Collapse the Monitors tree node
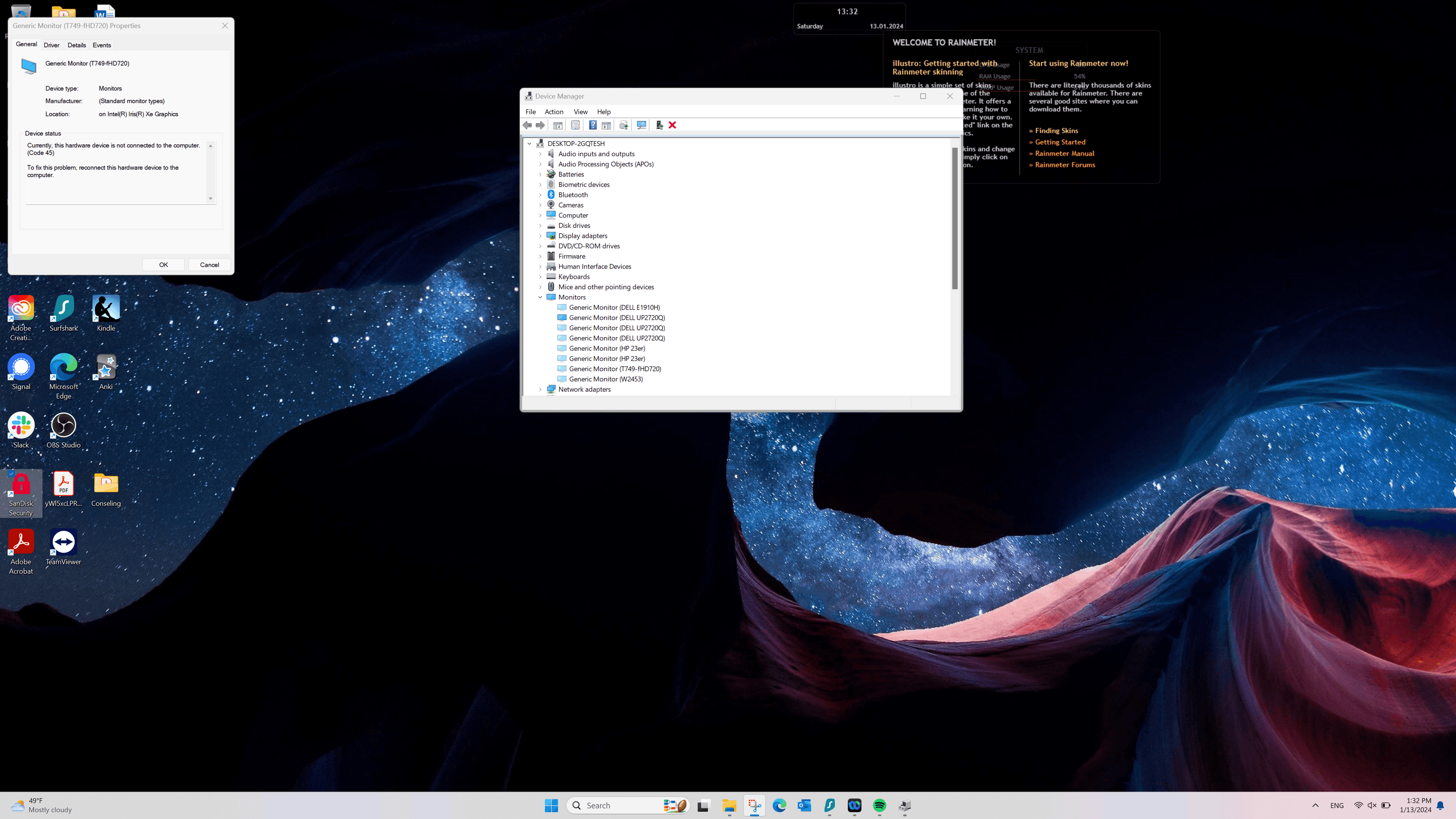The height and width of the screenshot is (819, 1456). click(540, 297)
